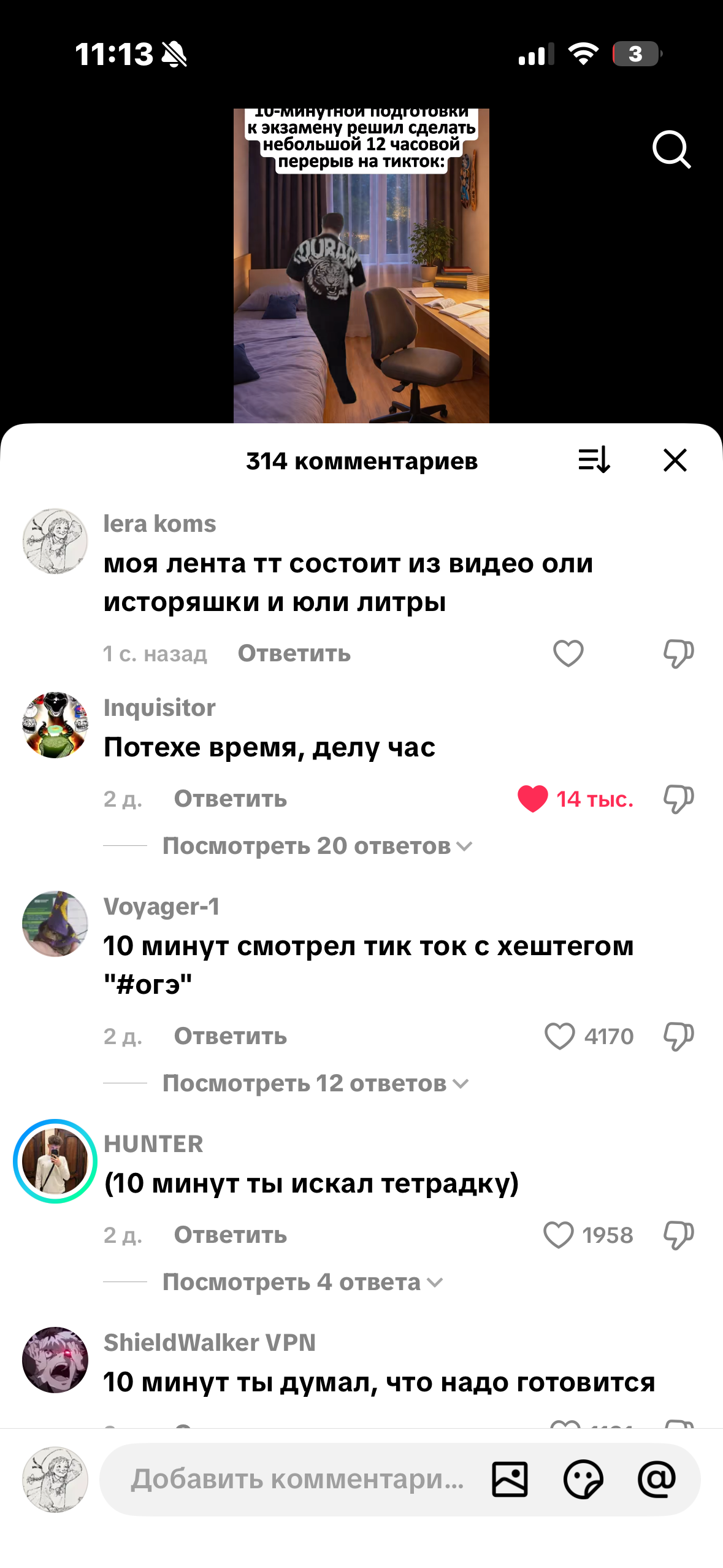The image size is (723, 1568).
Task: Expand 12 replies under the Voyager-1 comment
Action: 315,1083
